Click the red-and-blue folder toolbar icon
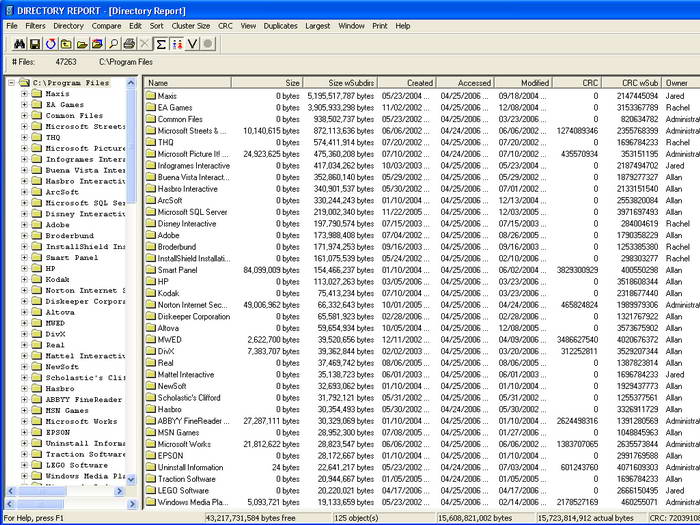 point(97,44)
